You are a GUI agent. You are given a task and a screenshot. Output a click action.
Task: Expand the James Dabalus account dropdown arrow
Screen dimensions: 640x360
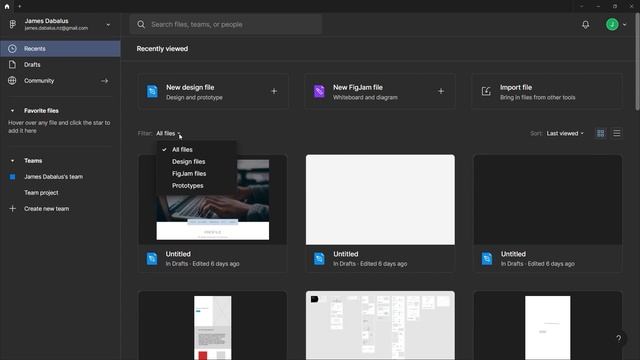click(x=108, y=25)
